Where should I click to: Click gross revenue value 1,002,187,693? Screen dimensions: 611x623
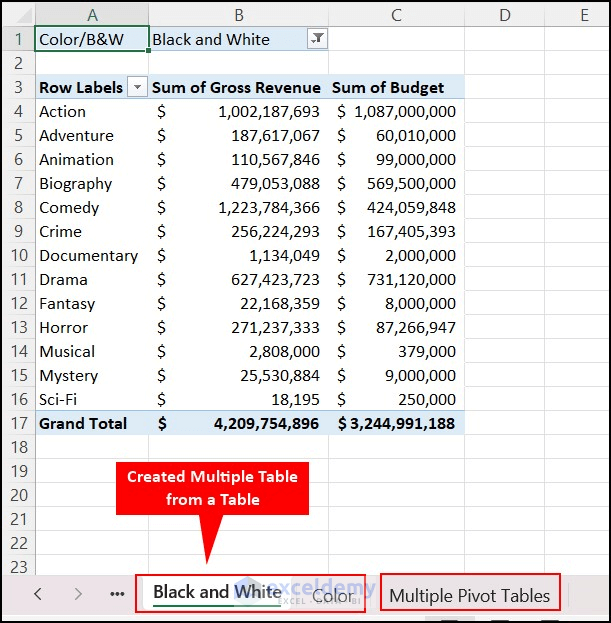coord(269,112)
